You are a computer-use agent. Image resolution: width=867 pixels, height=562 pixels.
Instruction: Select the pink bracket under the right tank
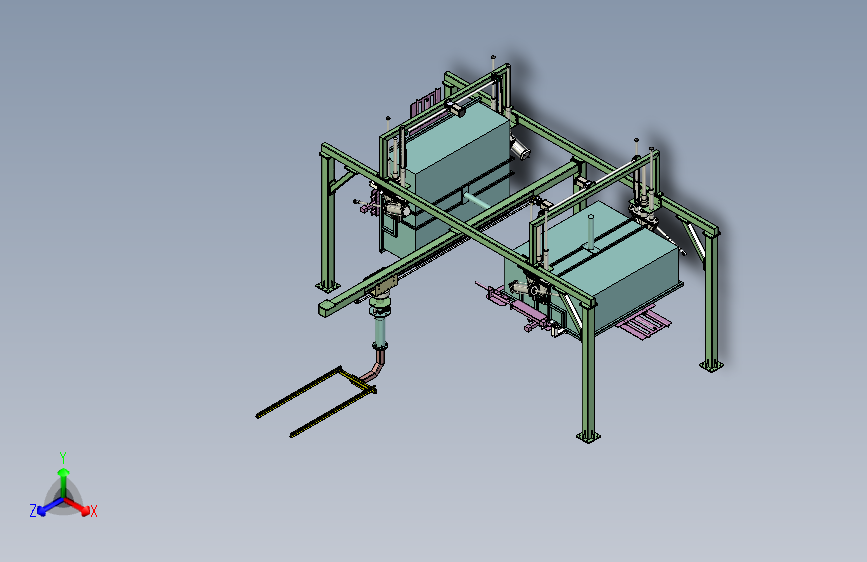[x=644, y=324]
